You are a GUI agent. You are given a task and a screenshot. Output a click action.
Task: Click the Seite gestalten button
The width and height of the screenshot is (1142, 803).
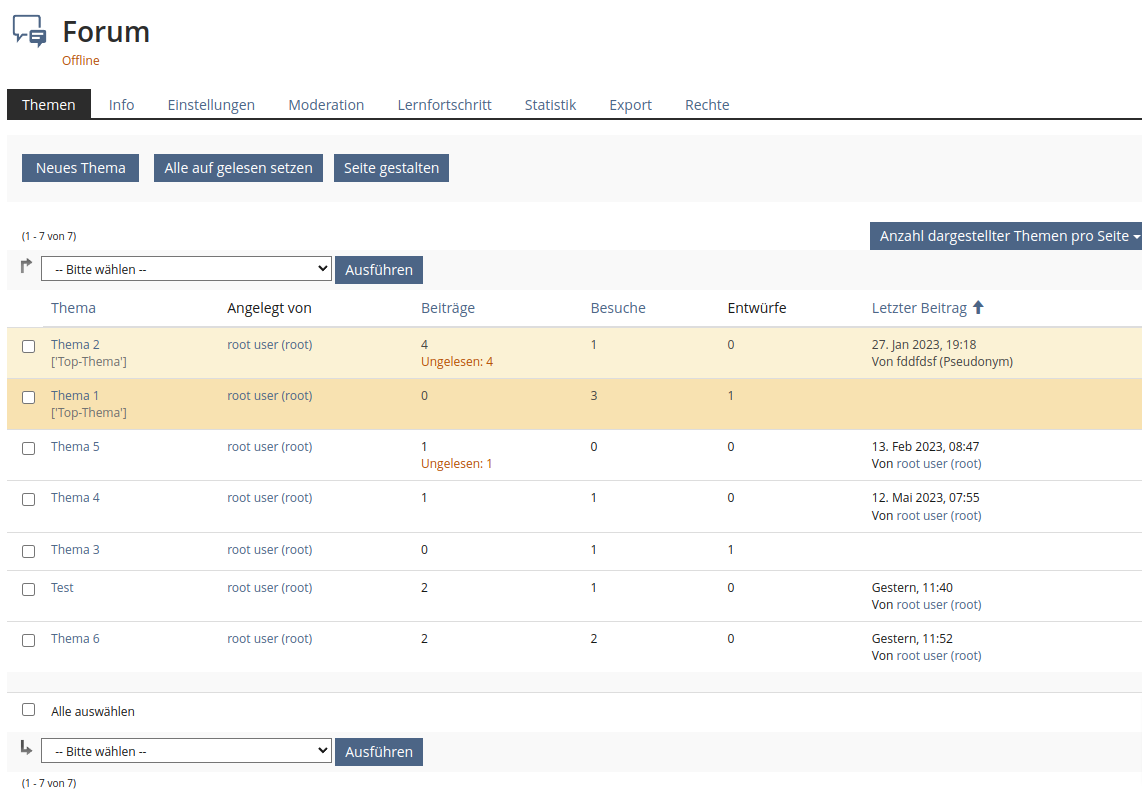391,168
